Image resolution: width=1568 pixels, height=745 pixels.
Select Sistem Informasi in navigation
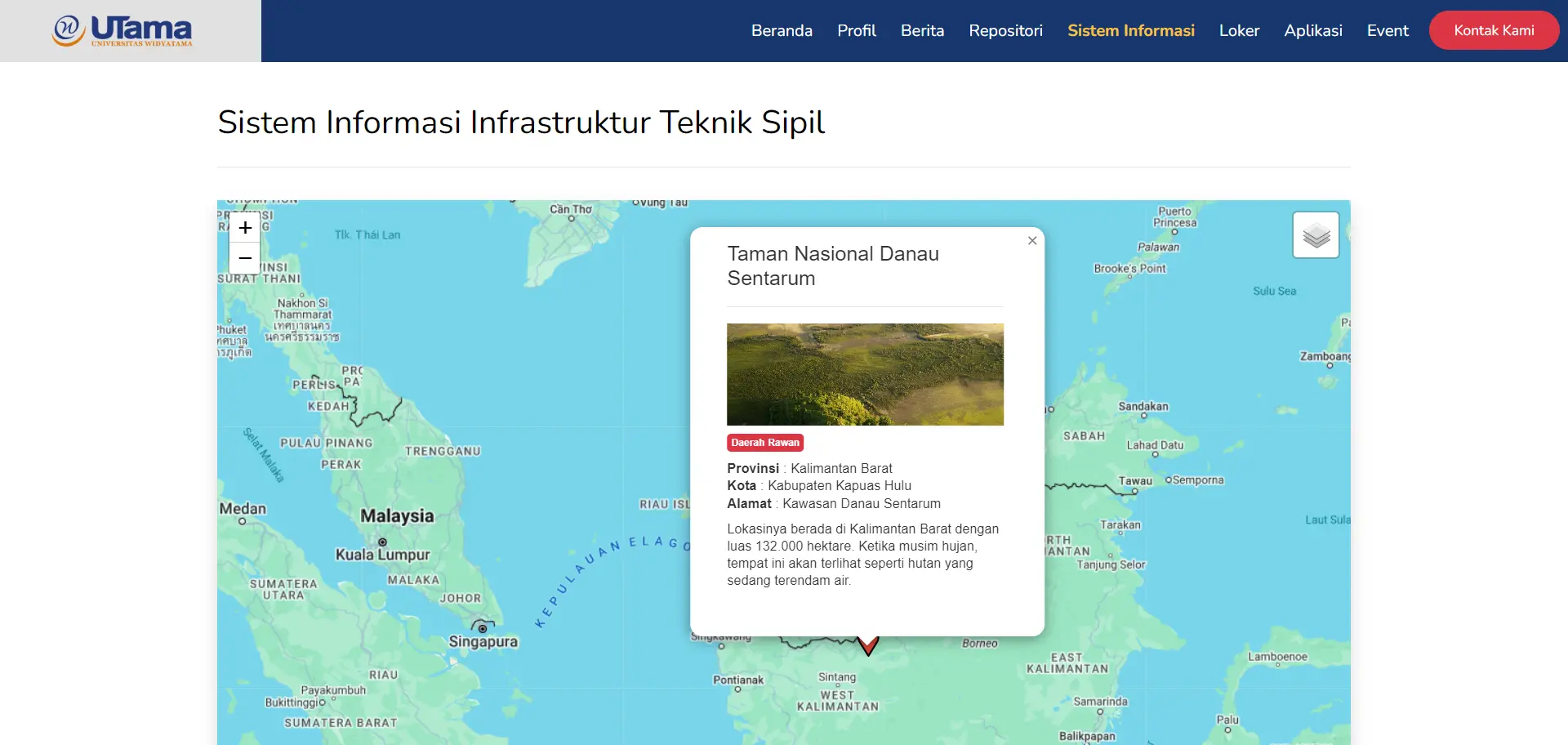[1130, 31]
